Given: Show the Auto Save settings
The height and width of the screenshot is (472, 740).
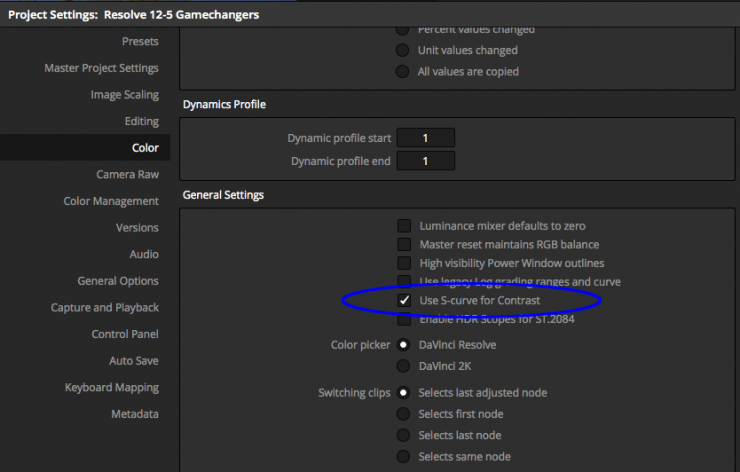Looking at the screenshot, I should coord(133,360).
